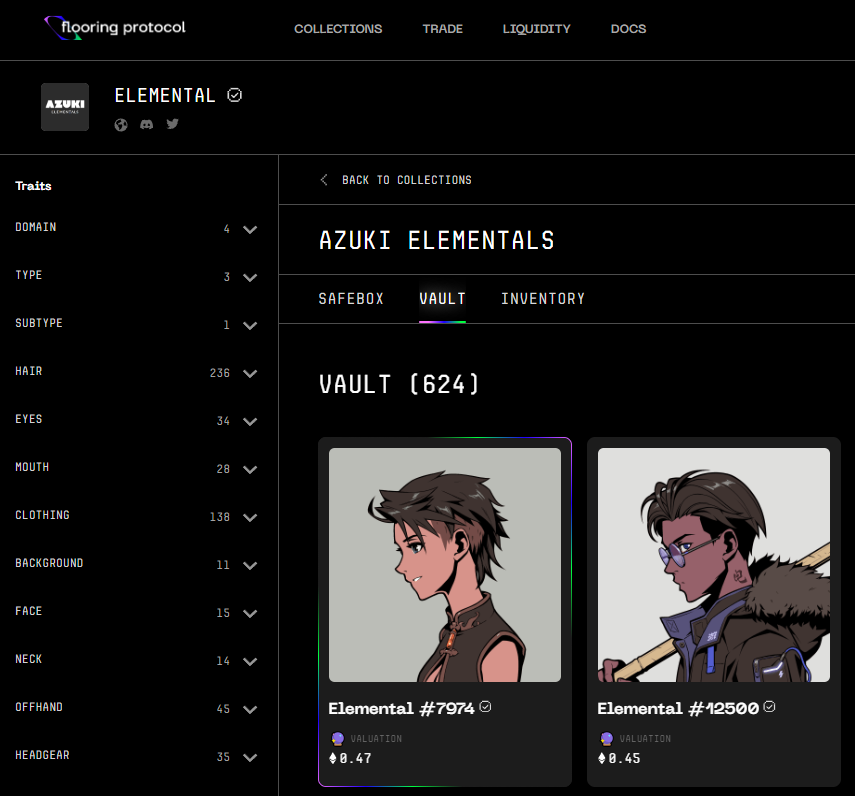
Task: Switch to the INVENTORY tab
Action: click(543, 299)
